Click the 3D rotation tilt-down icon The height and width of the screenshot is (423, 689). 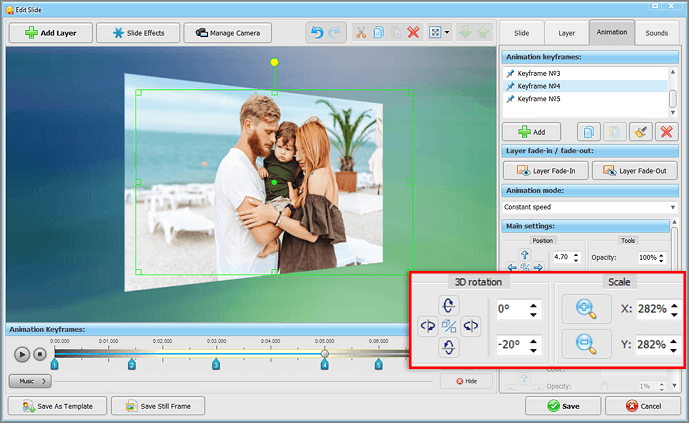point(449,347)
